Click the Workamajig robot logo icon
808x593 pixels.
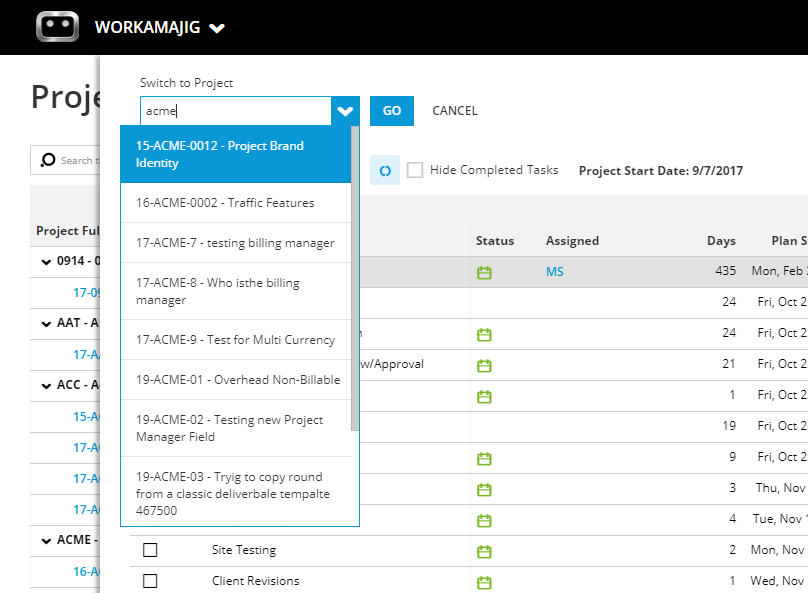56,27
